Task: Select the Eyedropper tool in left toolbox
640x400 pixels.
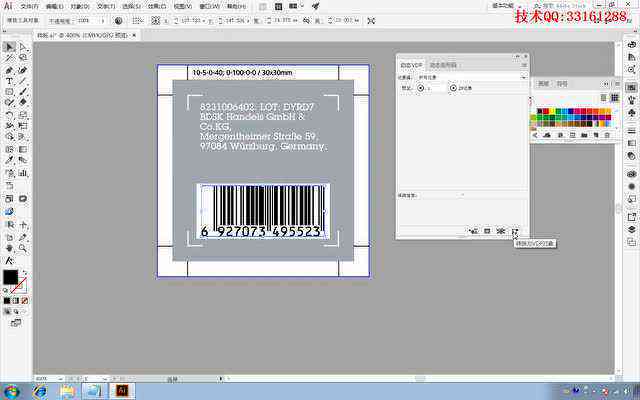Action: tap(9, 160)
